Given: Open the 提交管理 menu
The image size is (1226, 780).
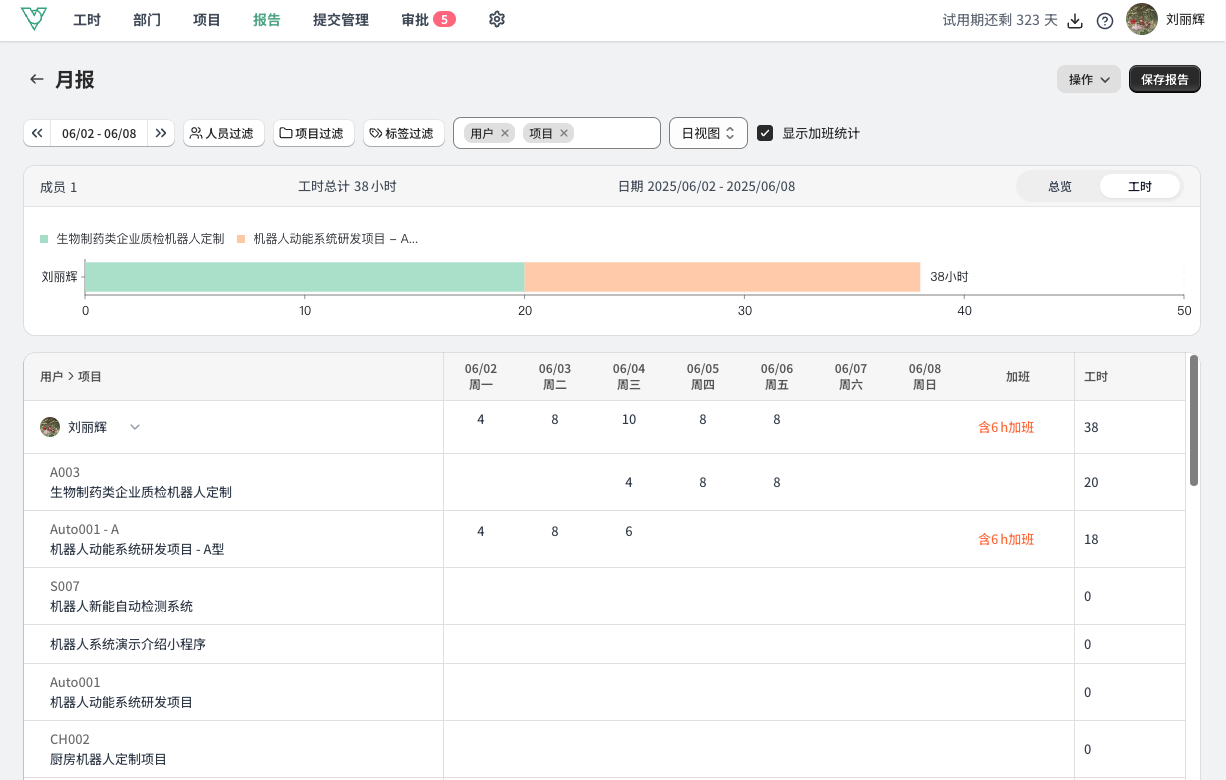Looking at the screenshot, I should pos(341,20).
